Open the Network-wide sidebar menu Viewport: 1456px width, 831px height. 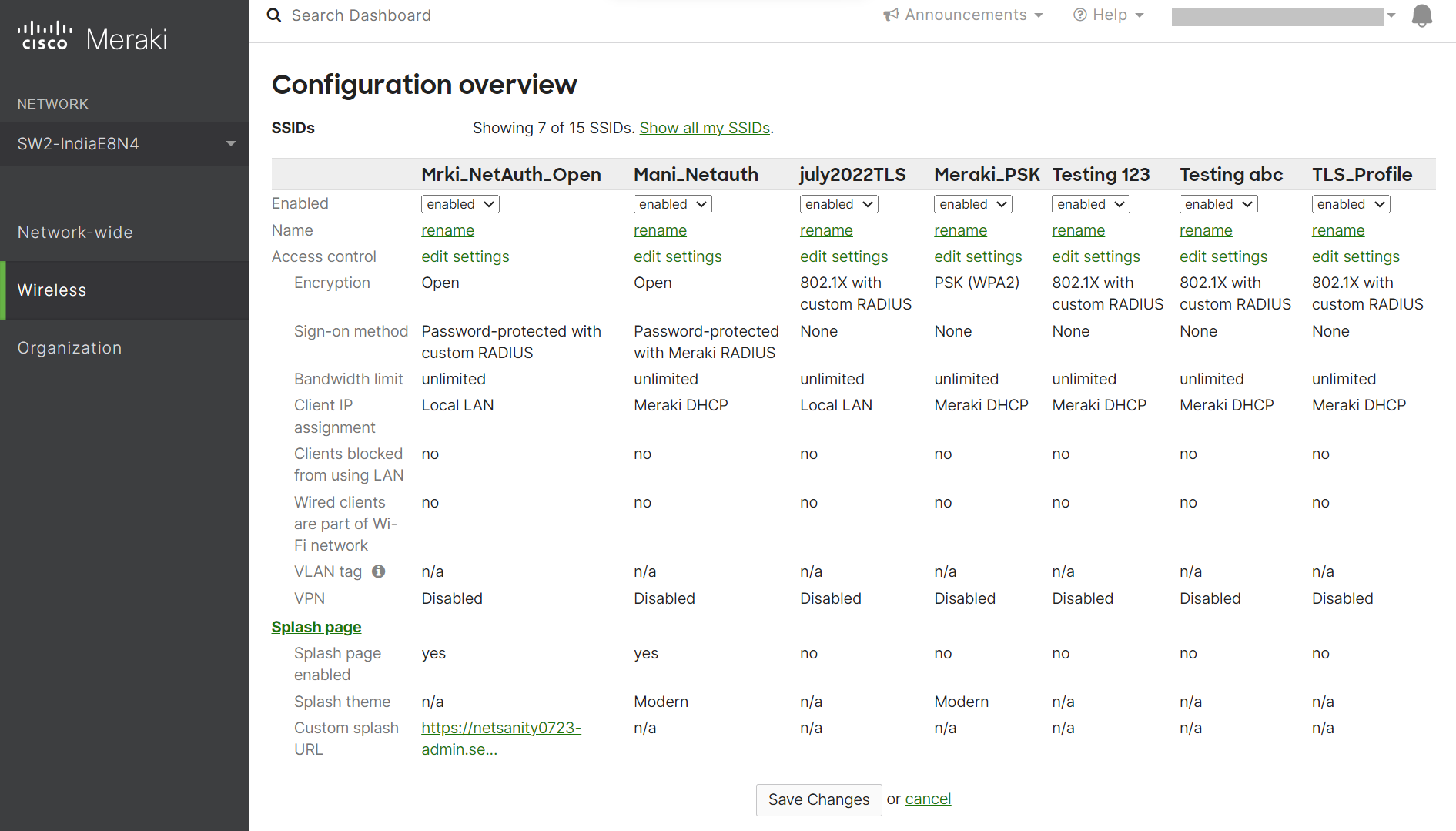tap(124, 233)
